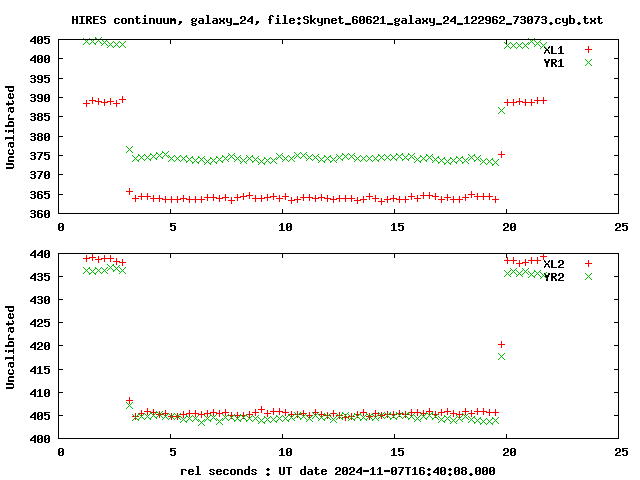Click the isolated YR2 point near 418

coord(501,357)
